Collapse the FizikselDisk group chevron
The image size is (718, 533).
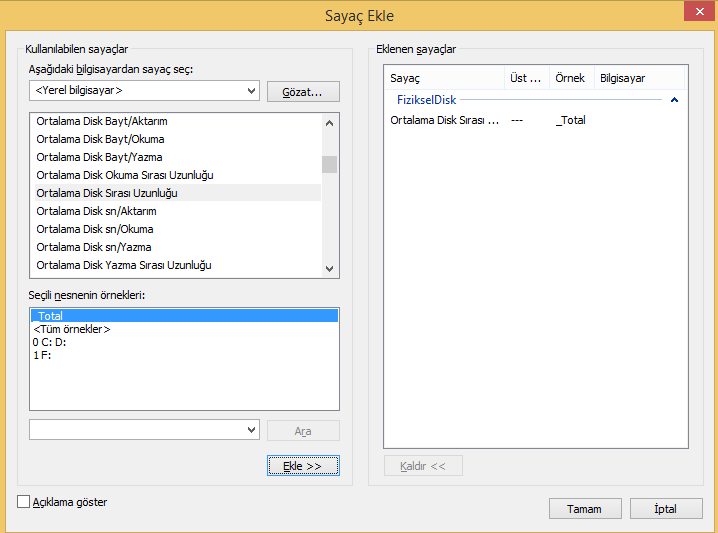point(675,100)
